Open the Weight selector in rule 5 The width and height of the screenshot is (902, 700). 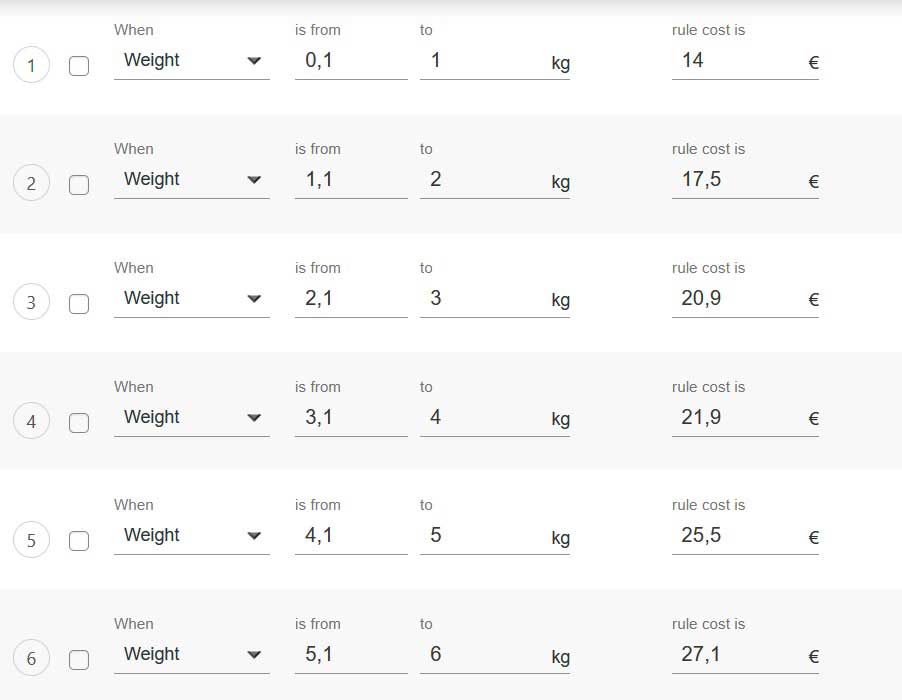(x=191, y=536)
